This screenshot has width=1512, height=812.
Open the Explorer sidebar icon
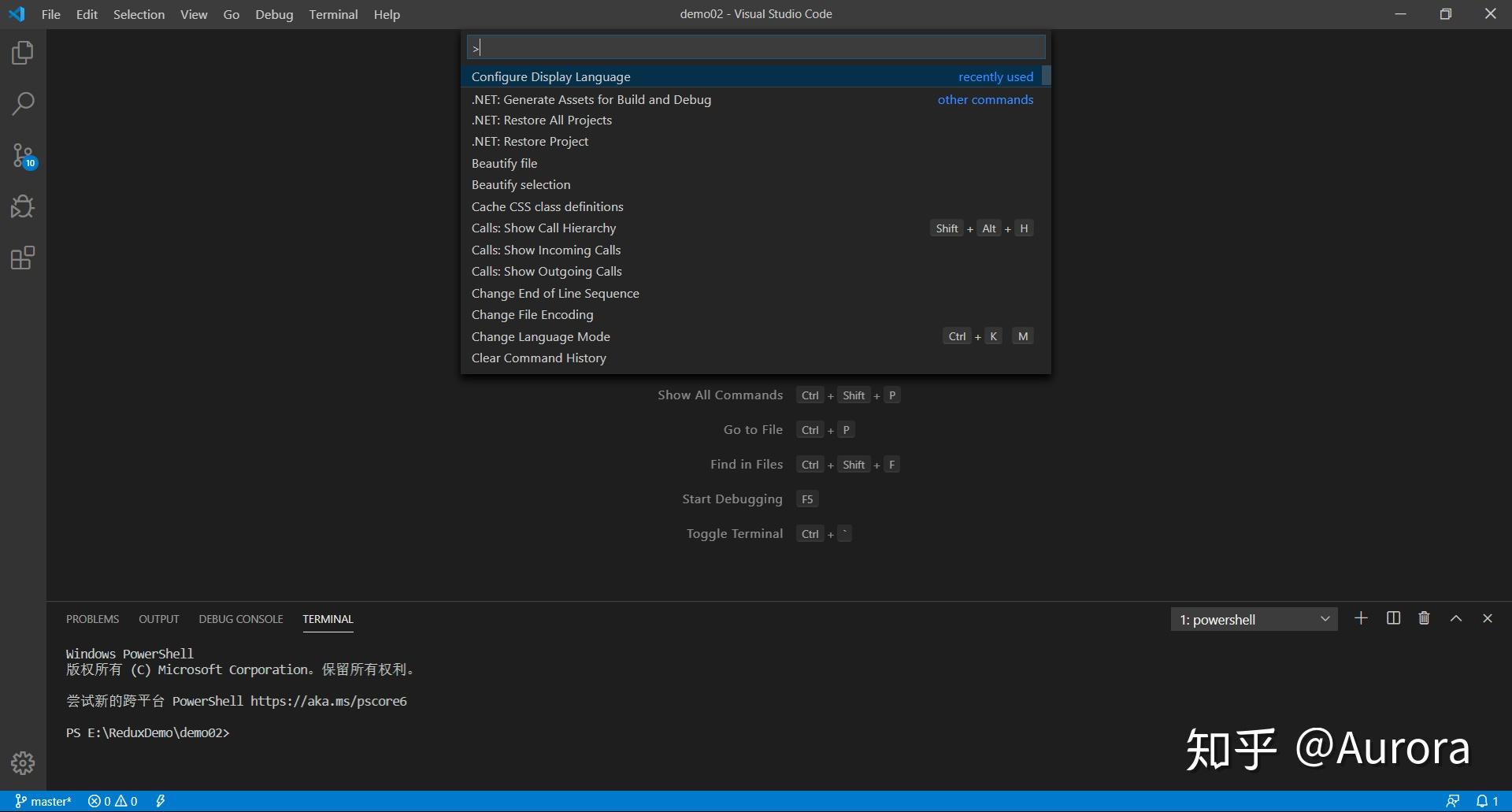click(23, 52)
